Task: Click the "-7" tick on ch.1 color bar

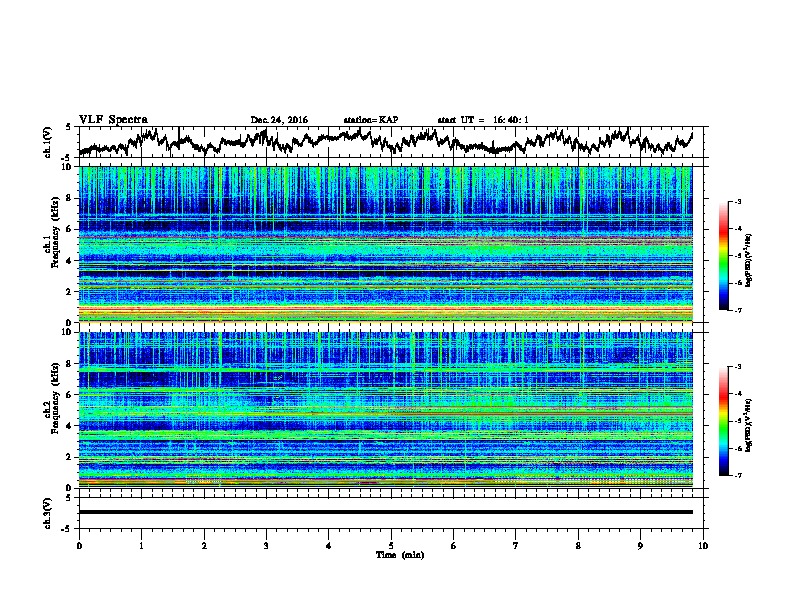Action: coord(737,310)
